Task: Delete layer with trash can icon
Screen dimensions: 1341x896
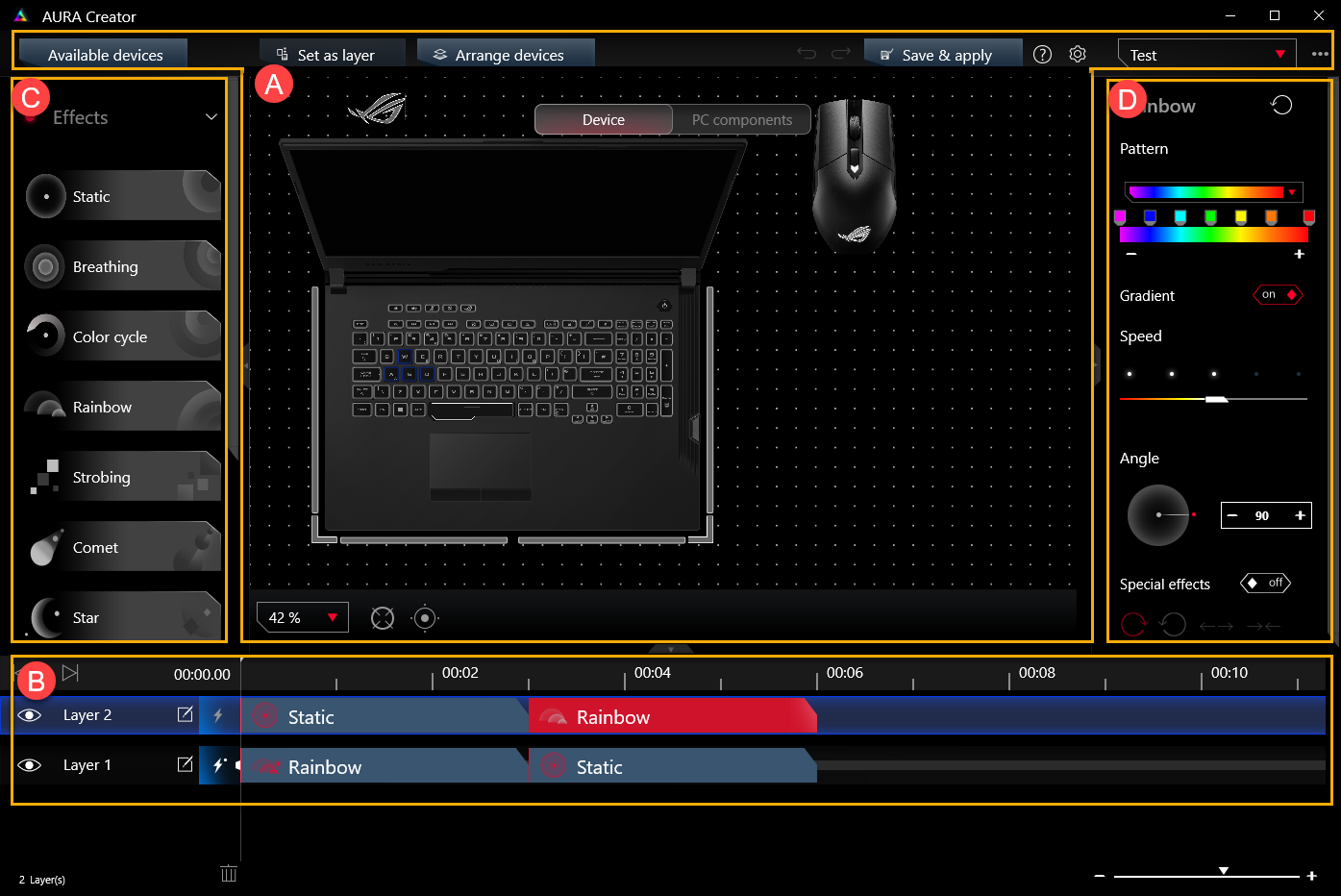Action: [x=229, y=873]
